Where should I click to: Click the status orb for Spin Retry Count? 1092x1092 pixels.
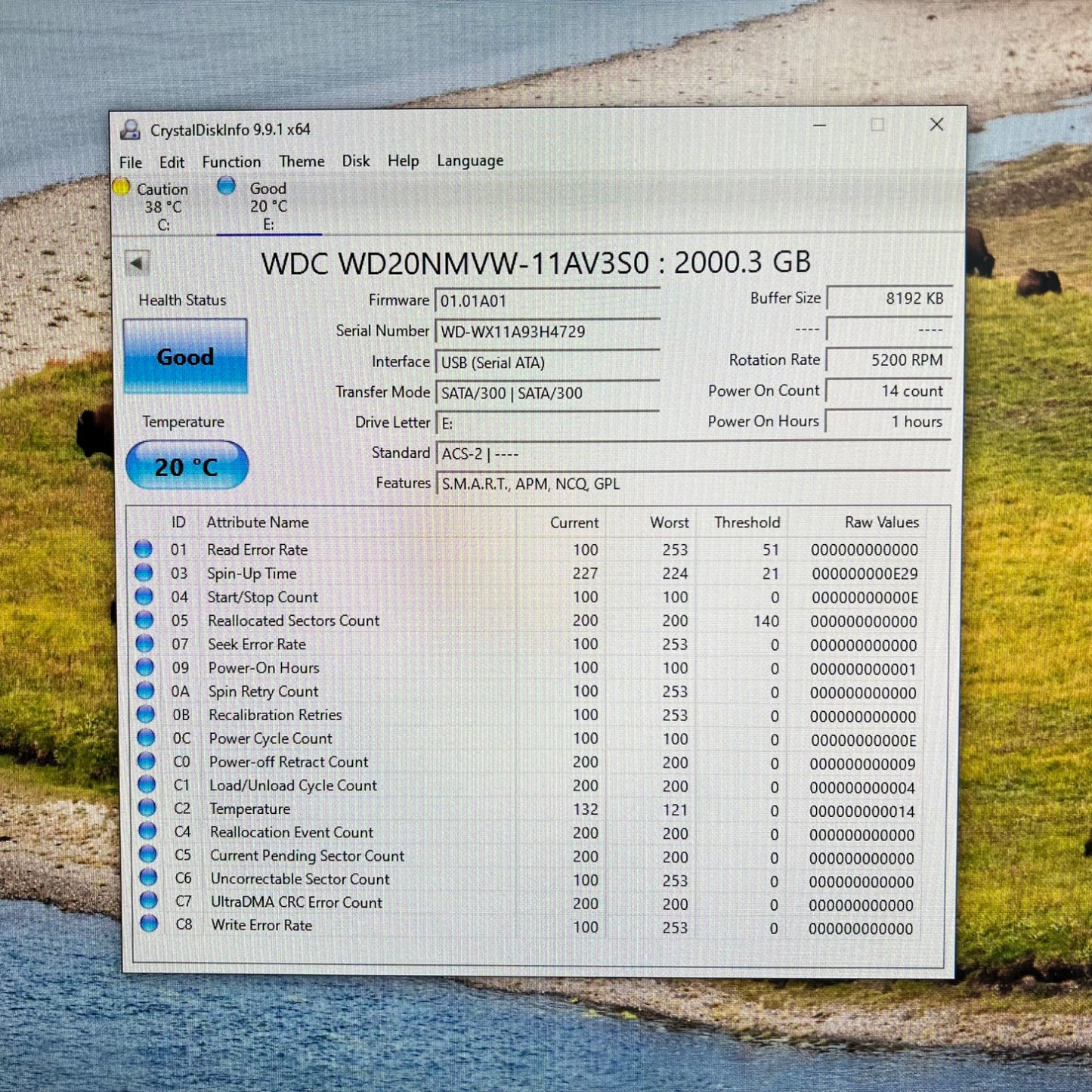pyautogui.click(x=145, y=691)
